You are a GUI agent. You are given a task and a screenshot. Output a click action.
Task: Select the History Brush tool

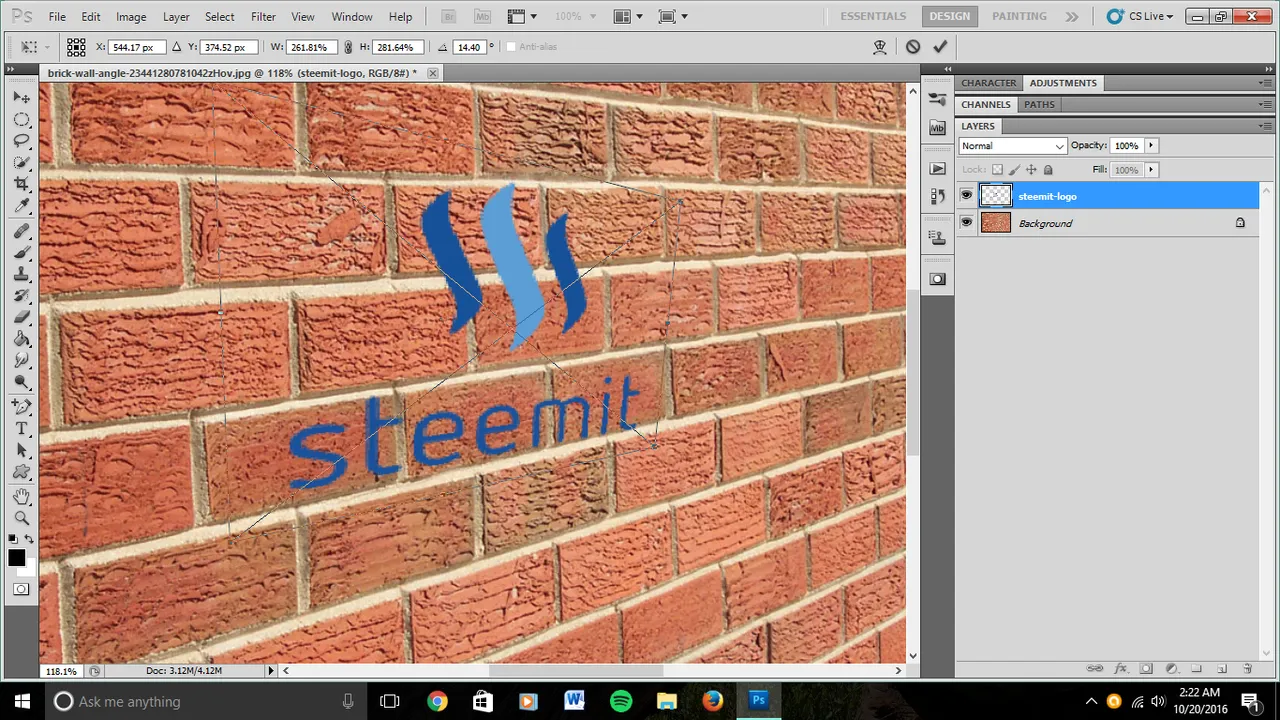21,296
